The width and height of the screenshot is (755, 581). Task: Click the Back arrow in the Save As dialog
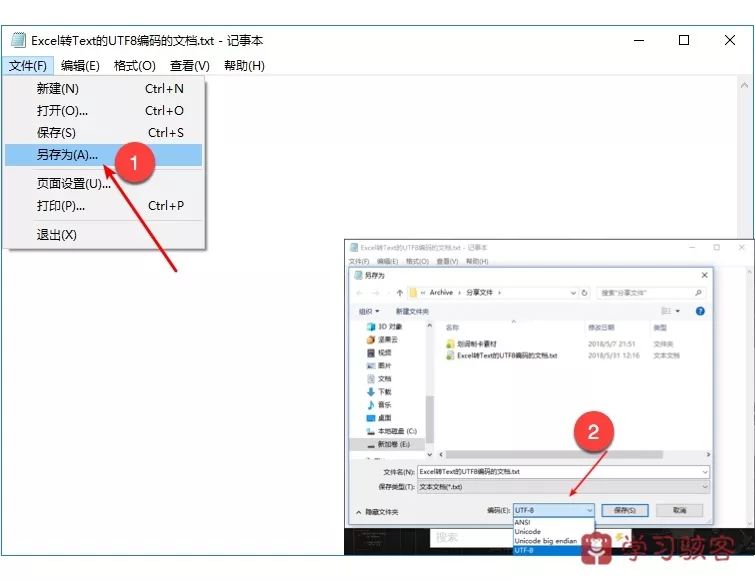(x=359, y=293)
